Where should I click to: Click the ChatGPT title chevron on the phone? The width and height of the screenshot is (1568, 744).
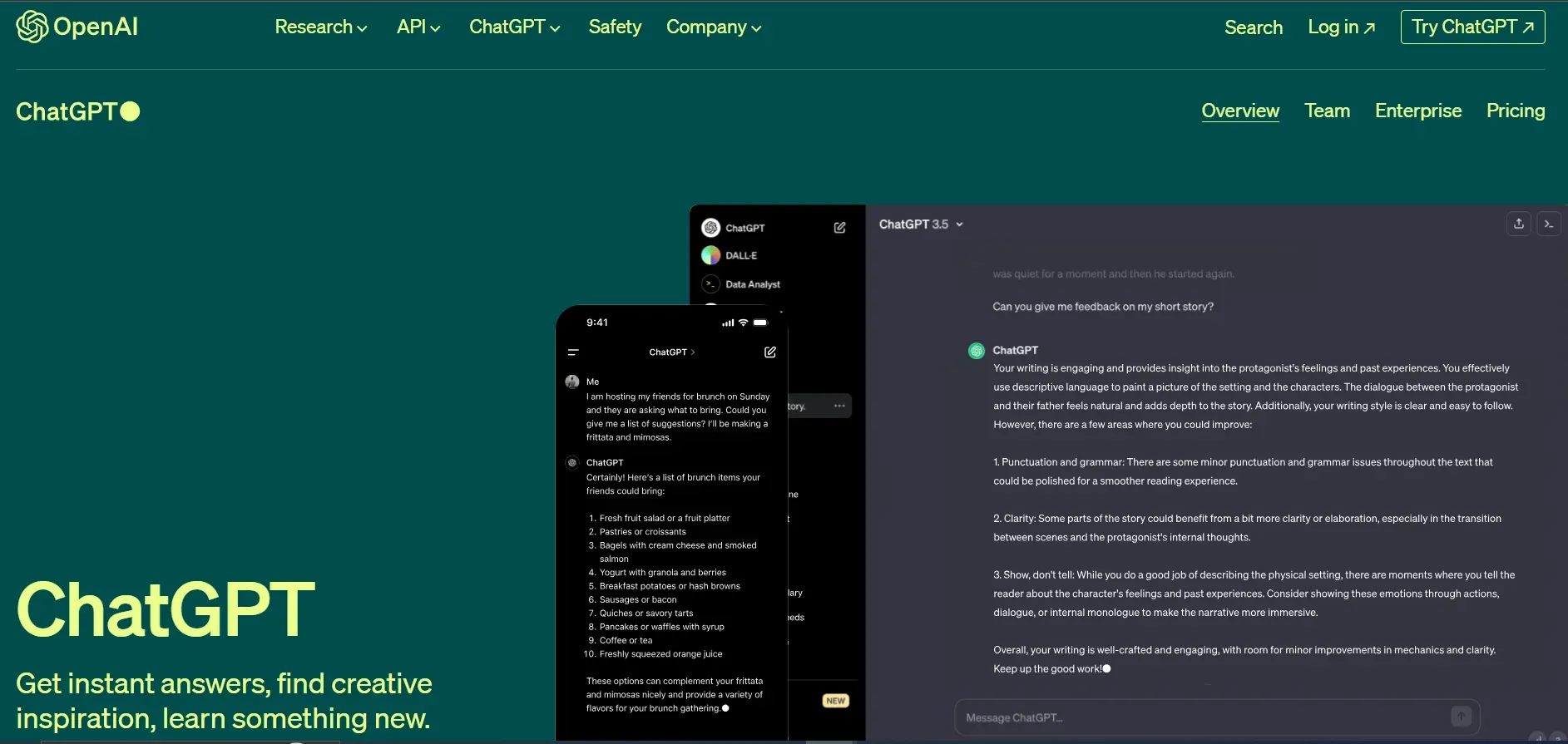692,352
